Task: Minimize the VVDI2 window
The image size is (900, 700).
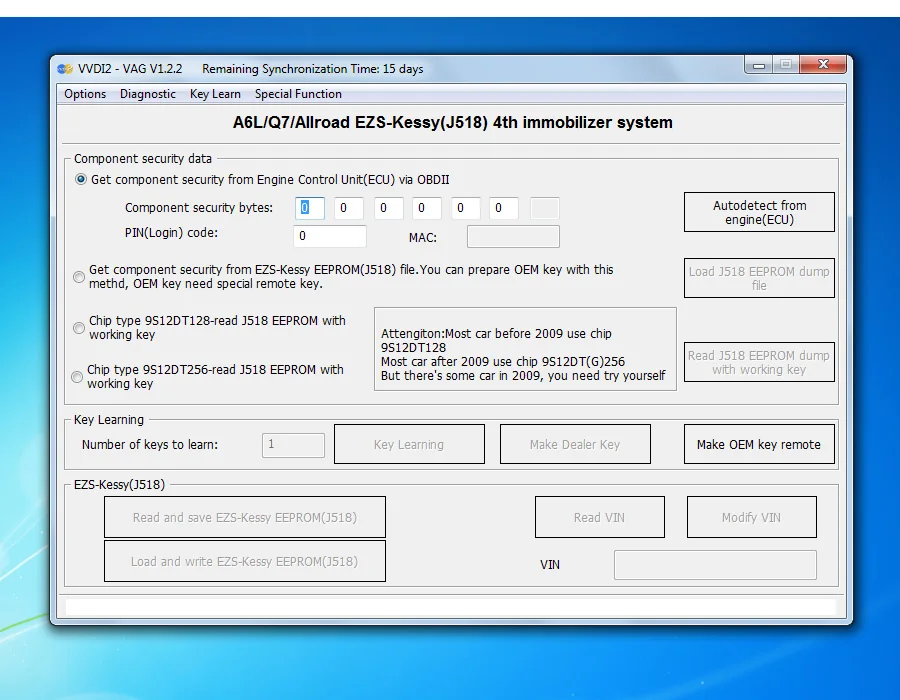Action: pyautogui.click(x=759, y=65)
